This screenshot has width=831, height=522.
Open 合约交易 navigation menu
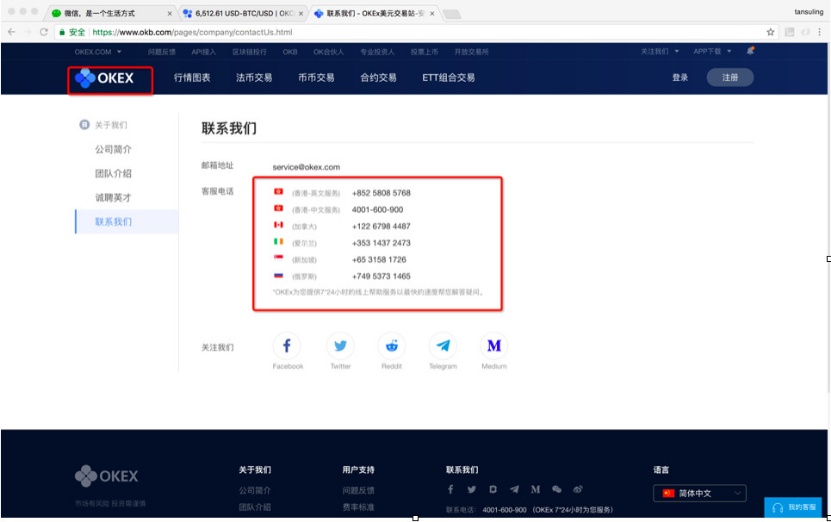(x=378, y=78)
